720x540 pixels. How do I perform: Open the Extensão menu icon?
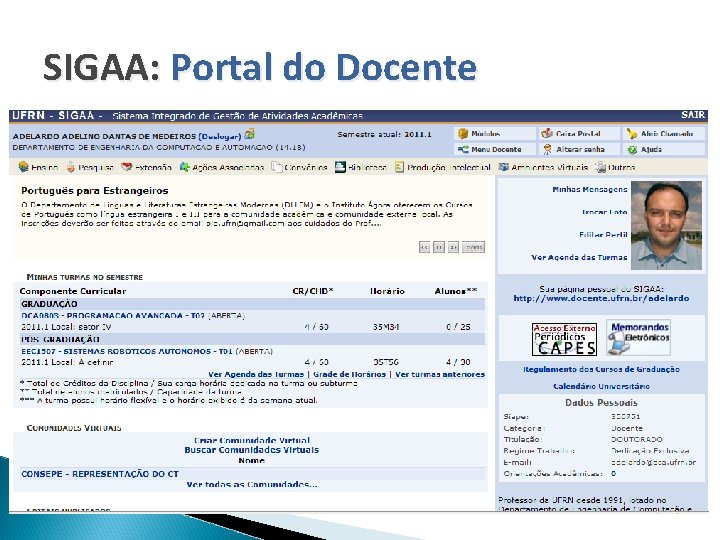[x=127, y=167]
